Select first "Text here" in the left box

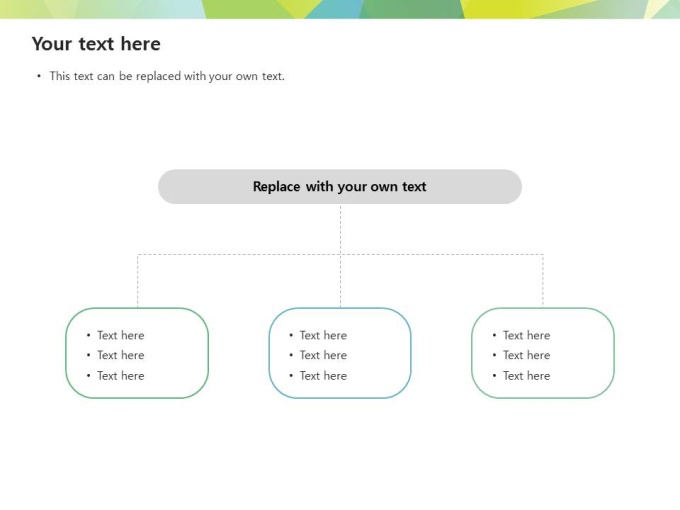click(120, 335)
